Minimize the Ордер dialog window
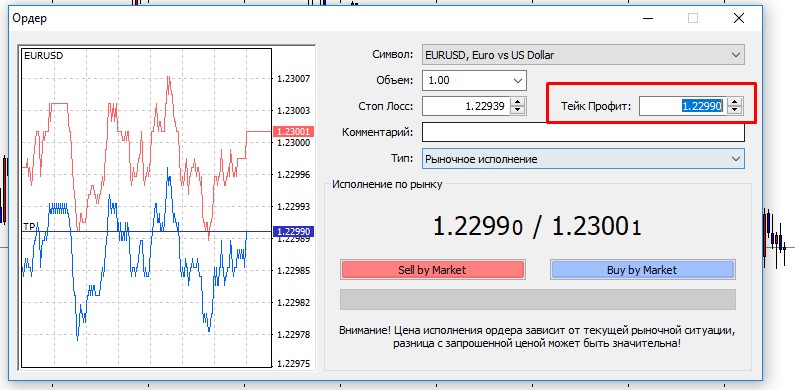The image size is (795, 390). coord(647,19)
